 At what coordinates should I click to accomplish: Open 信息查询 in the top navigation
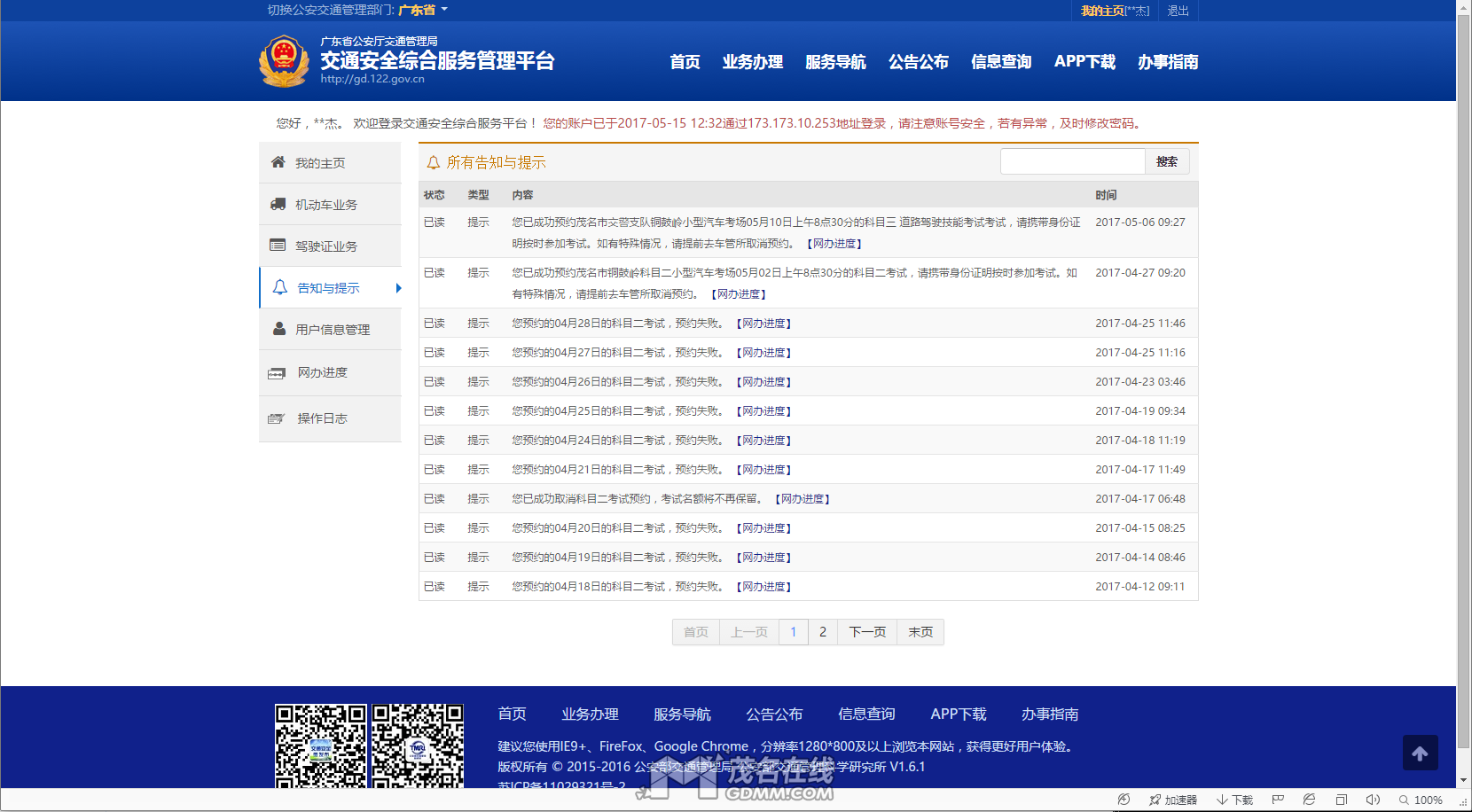pyautogui.click(x=1001, y=61)
